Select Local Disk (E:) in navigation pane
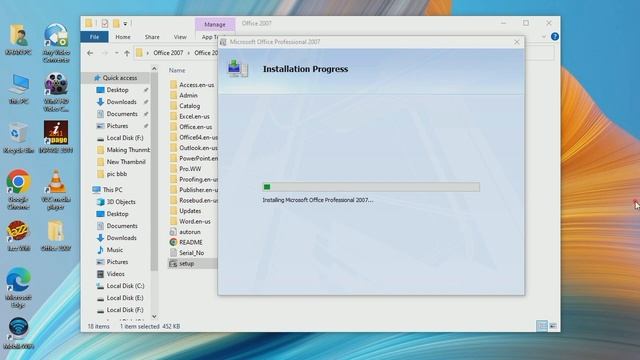The height and width of the screenshot is (360, 640). pos(120,298)
